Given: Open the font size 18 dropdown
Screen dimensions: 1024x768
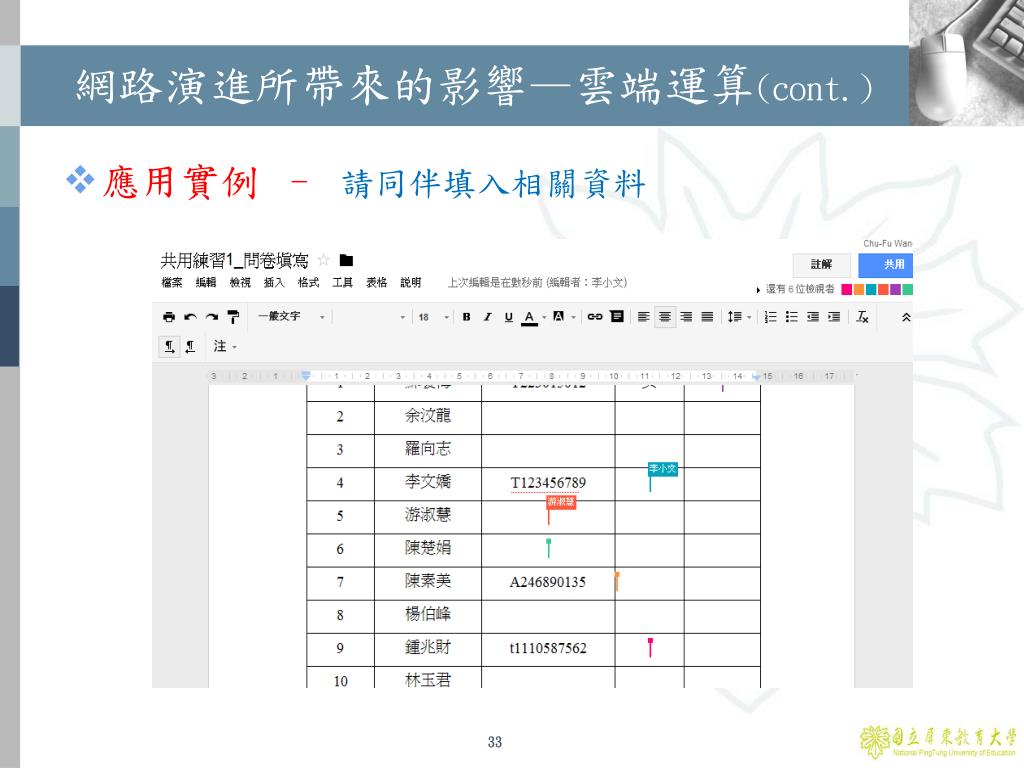Looking at the screenshot, I should coord(433,317).
